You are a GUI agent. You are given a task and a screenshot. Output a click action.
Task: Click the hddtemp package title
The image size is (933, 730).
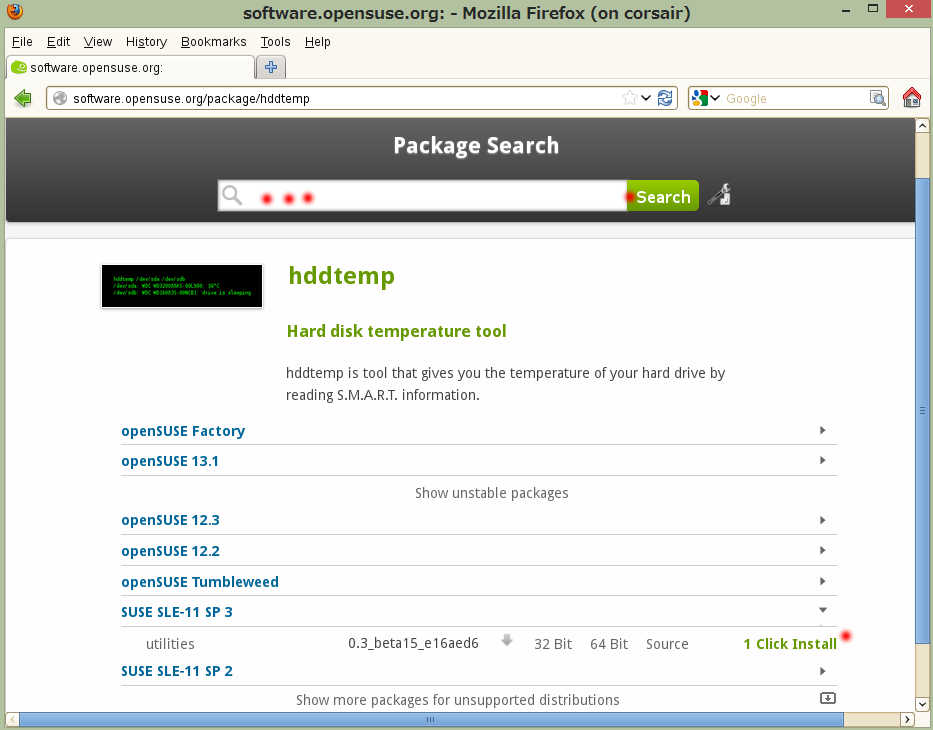(342, 276)
